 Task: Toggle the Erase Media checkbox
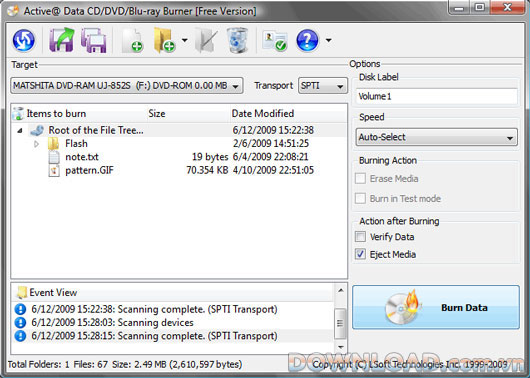(x=360, y=179)
